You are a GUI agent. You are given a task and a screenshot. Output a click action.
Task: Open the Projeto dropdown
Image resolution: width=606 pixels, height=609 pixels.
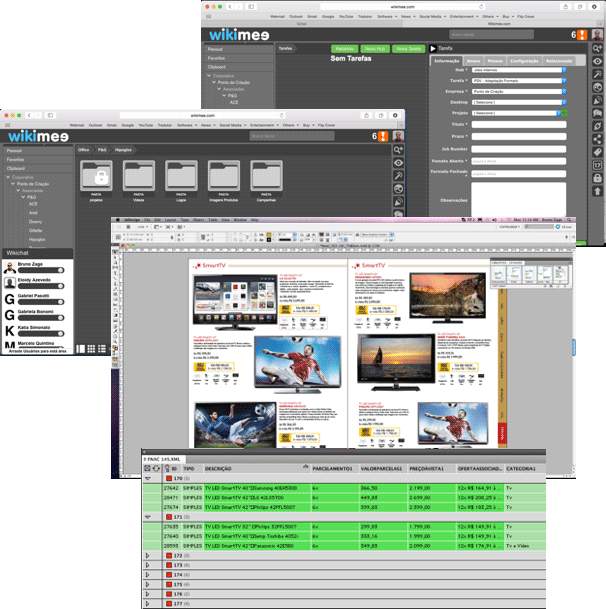[x=516, y=113]
